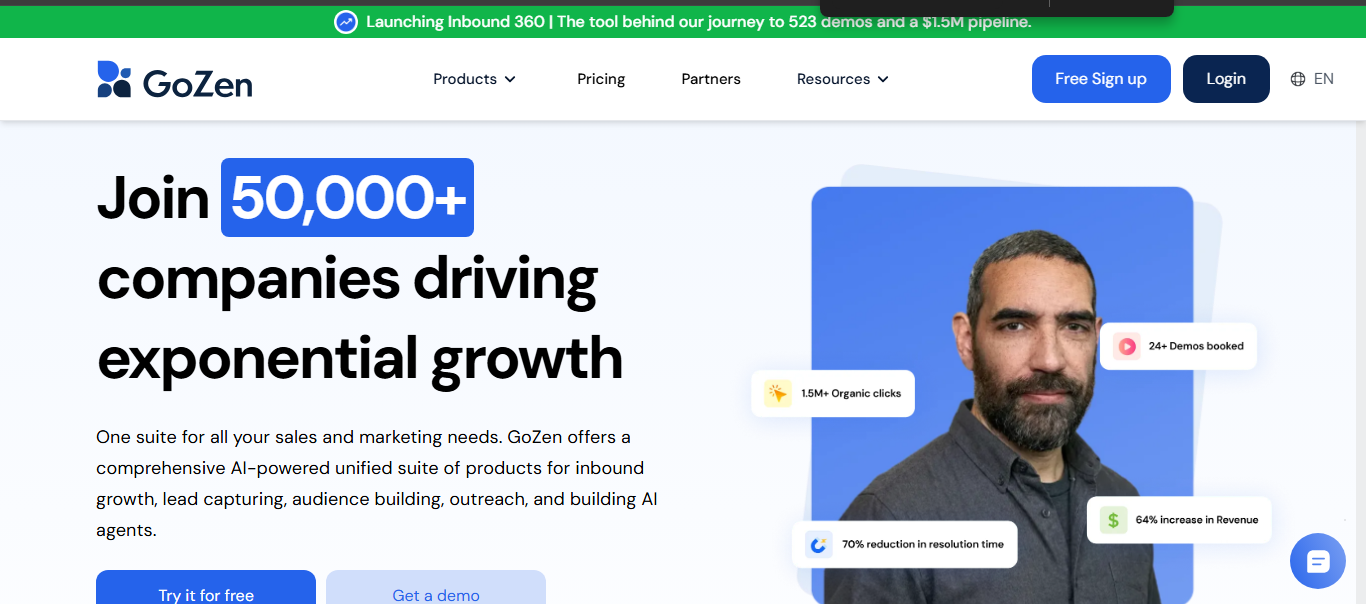The height and width of the screenshot is (604, 1366).
Task: Click the 24+ Demos booked text
Action: click(x=1196, y=346)
